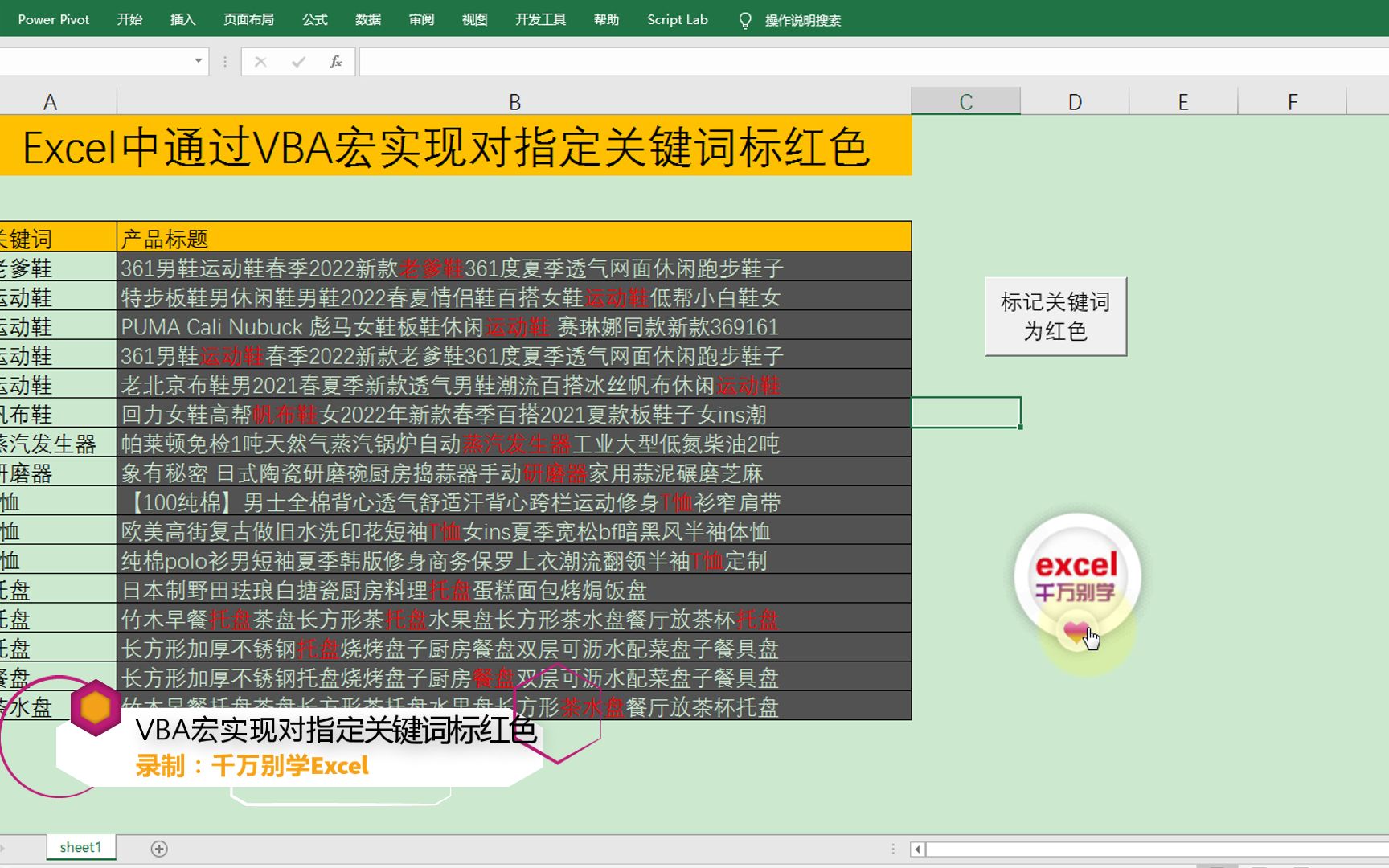Expand the Name Box dropdown arrow
This screenshot has width=1389, height=868.
pyautogui.click(x=198, y=61)
